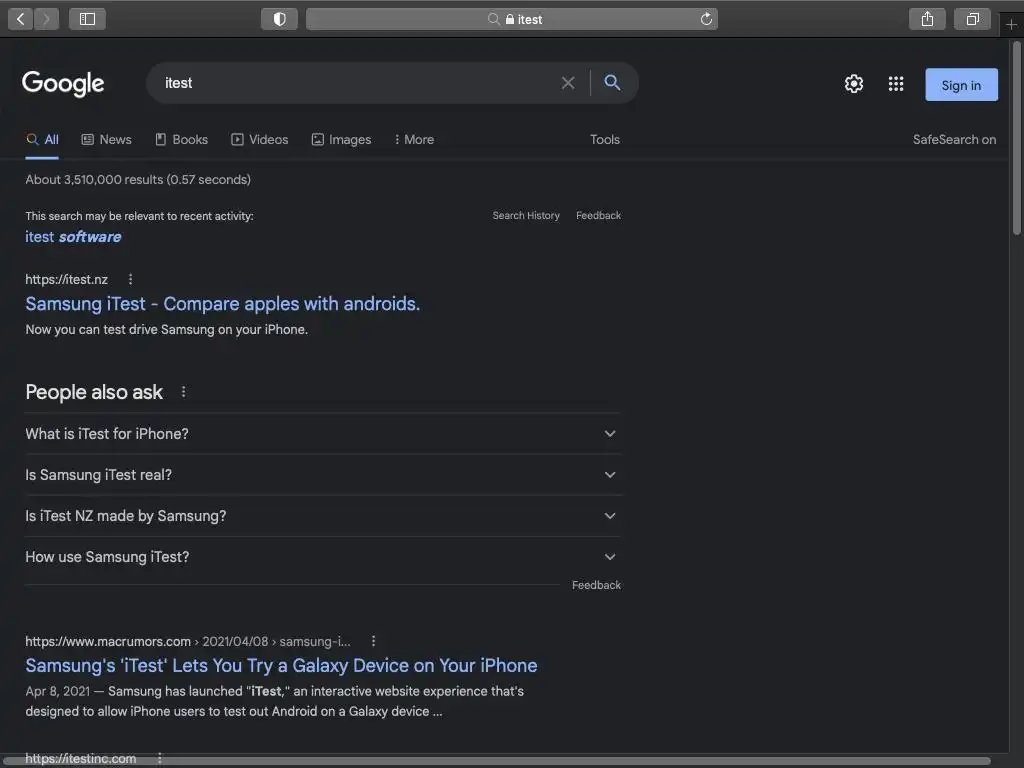This screenshot has width=1024, height=768.
Task: Open MacRumors "Samsung's 'iTest' Lets You Try" result
Action: [x=281, y=665]
